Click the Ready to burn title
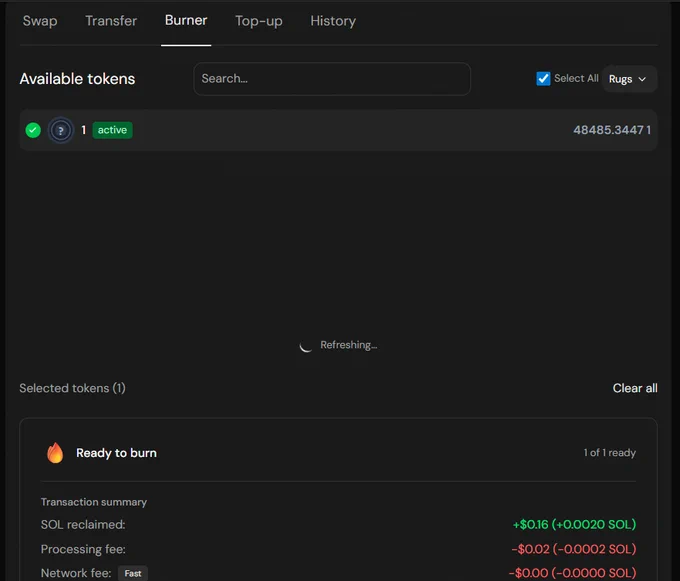Screen dimensions: 680x581 (116, 453)
